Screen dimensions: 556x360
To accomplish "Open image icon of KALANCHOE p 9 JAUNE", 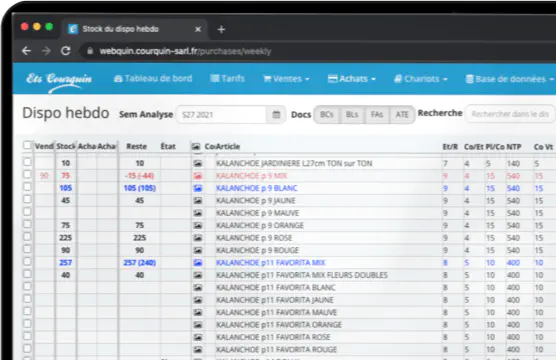I will 198,201.
